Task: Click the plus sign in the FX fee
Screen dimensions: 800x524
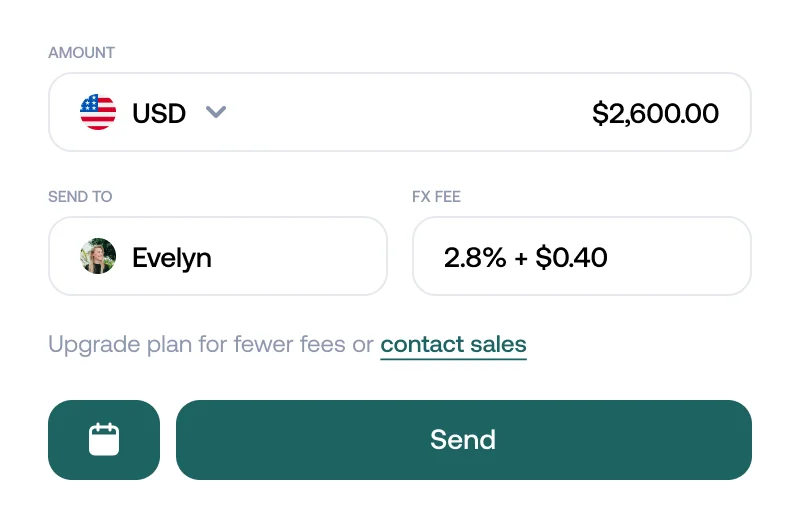Action: pos(521,257)
